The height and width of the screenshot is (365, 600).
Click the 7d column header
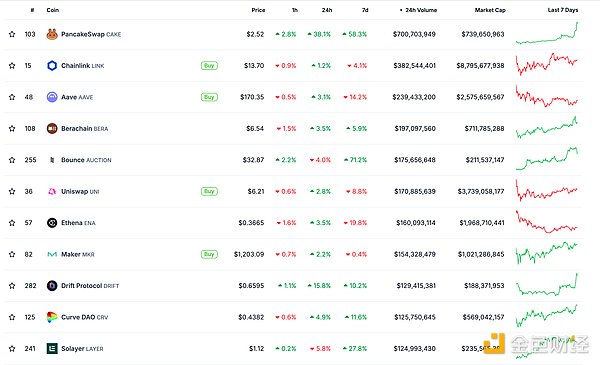365,10
